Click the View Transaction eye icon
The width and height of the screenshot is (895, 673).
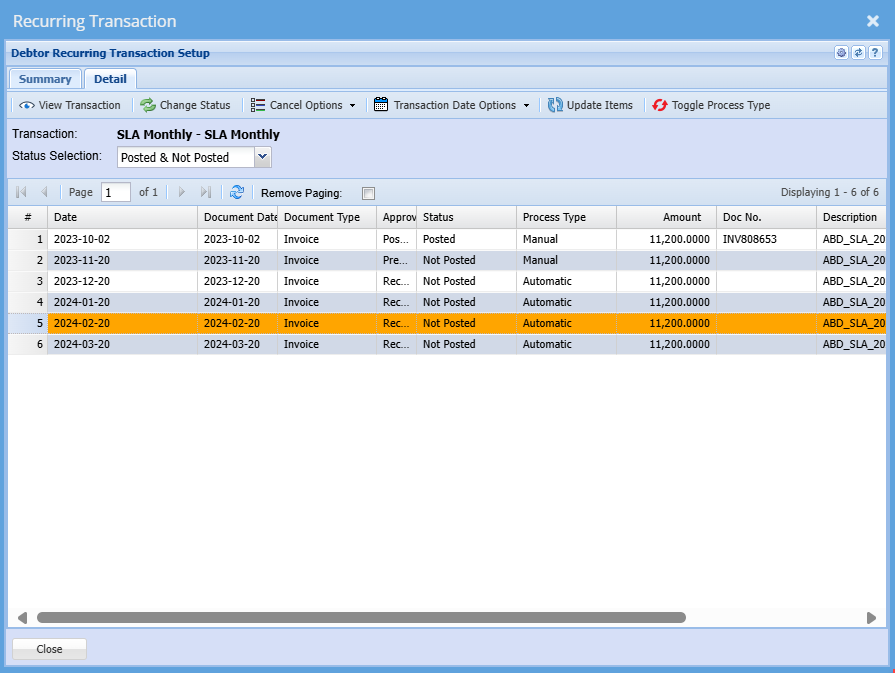(27, 105)
